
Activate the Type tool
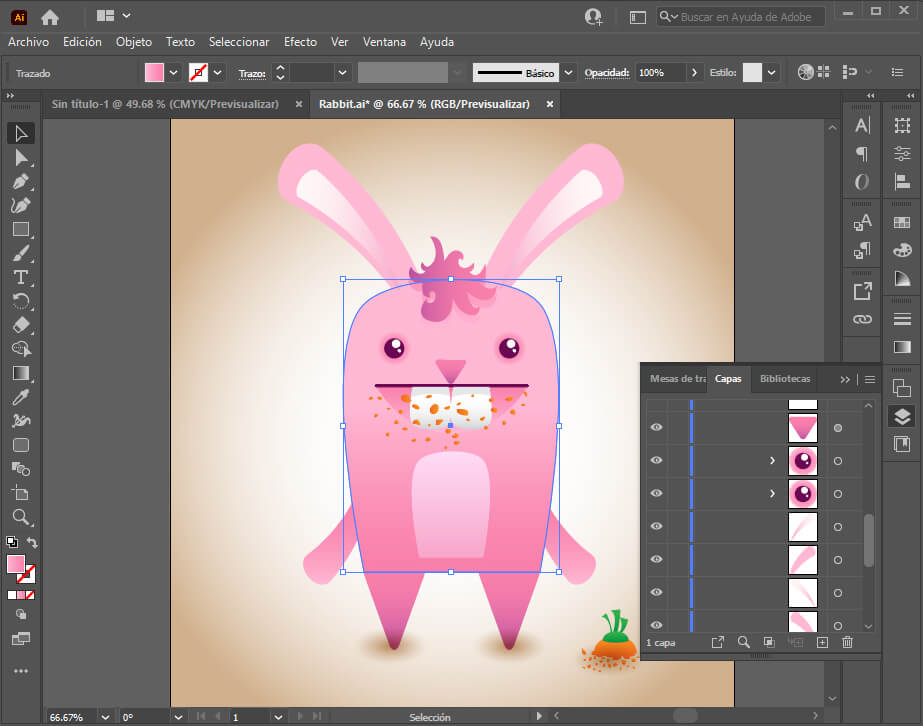click(x=22, y=277)
